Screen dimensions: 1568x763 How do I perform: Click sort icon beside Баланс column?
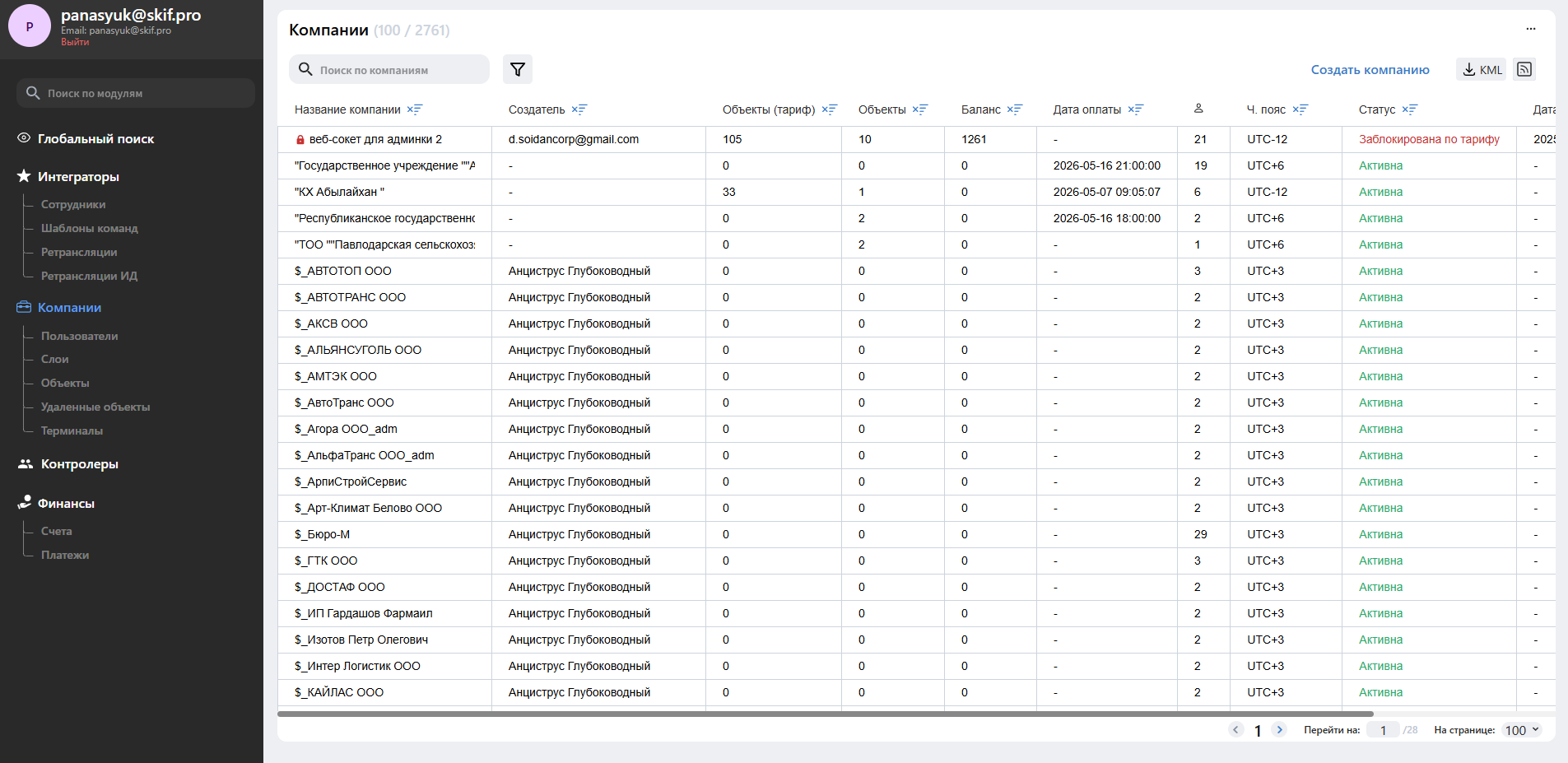pyautogui.click(x=1015, y=109)
